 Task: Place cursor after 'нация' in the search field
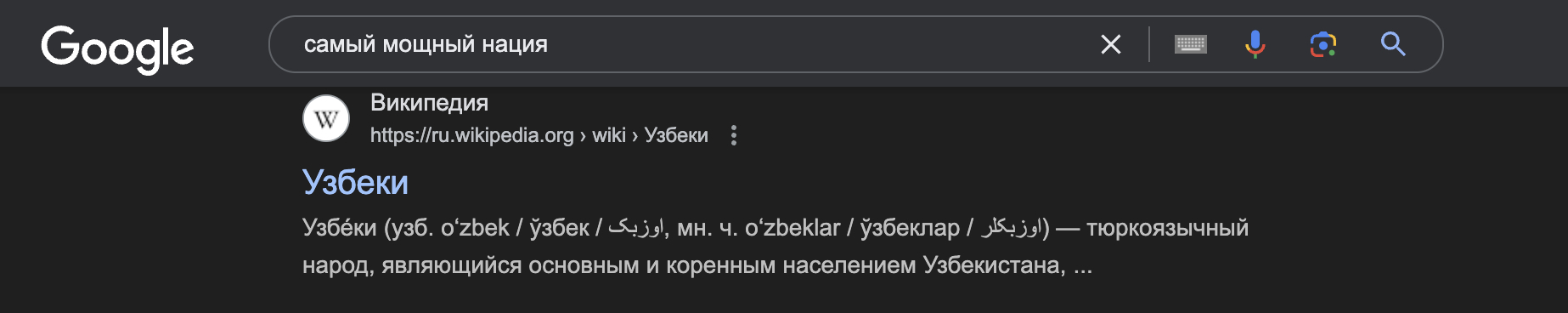tap(550, 44)
